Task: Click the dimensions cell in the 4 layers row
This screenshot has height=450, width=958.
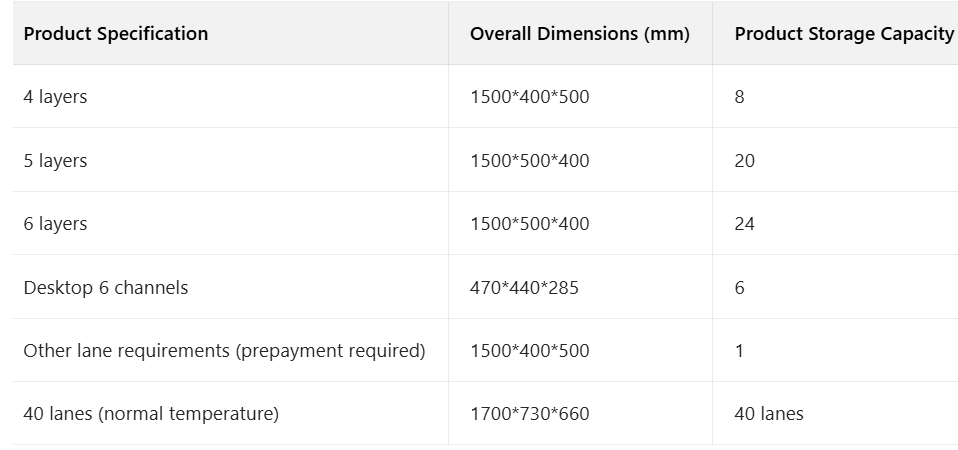Action: (529, 97)
